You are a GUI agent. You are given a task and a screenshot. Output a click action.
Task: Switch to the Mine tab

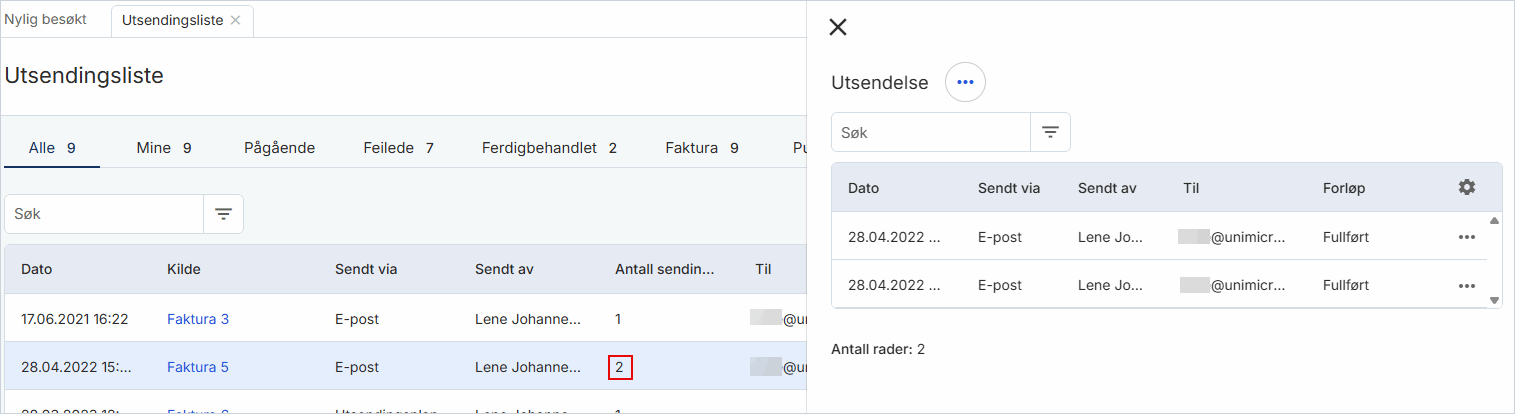164,148
